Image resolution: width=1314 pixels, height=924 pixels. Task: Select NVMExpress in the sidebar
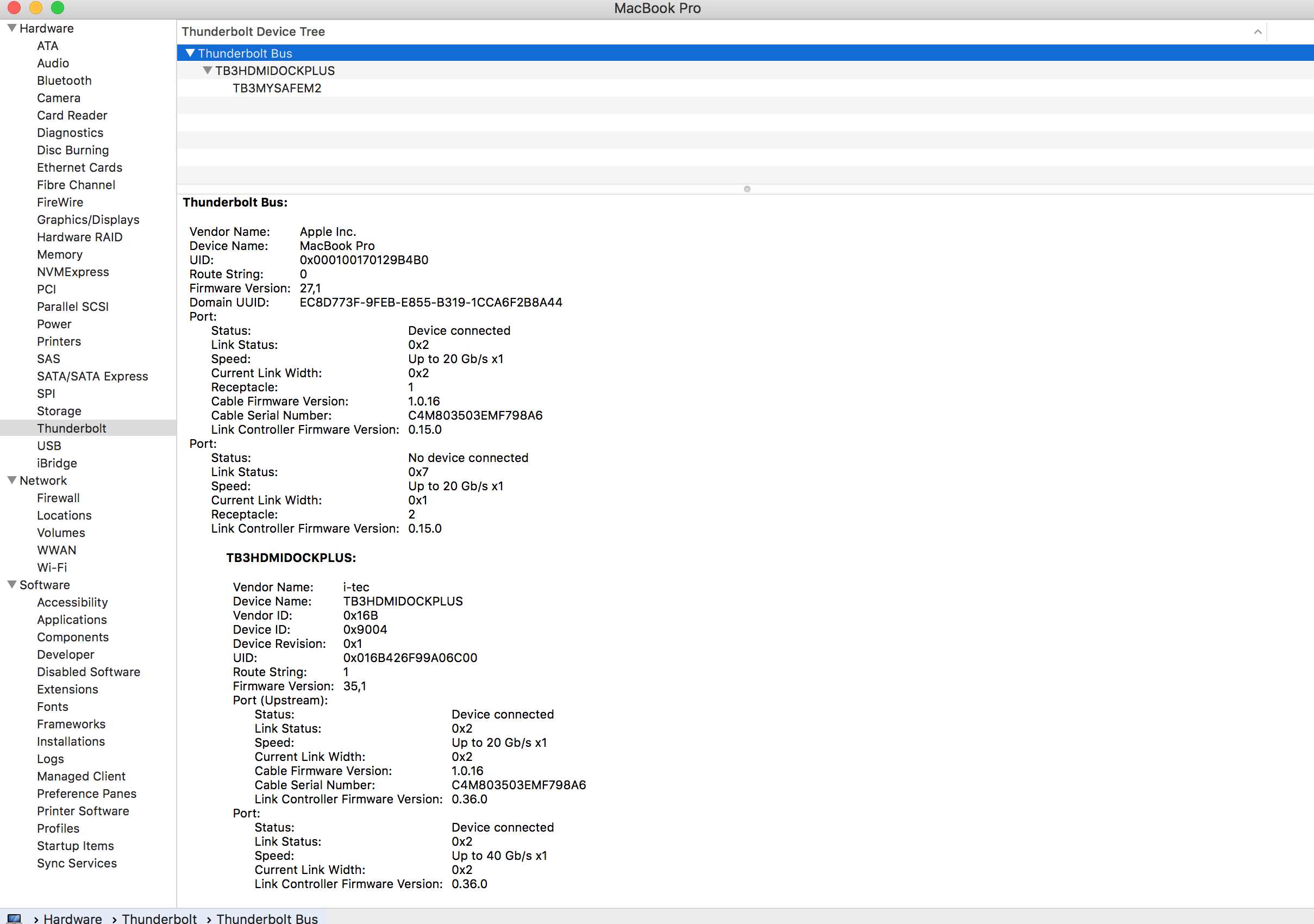point(73,272)
